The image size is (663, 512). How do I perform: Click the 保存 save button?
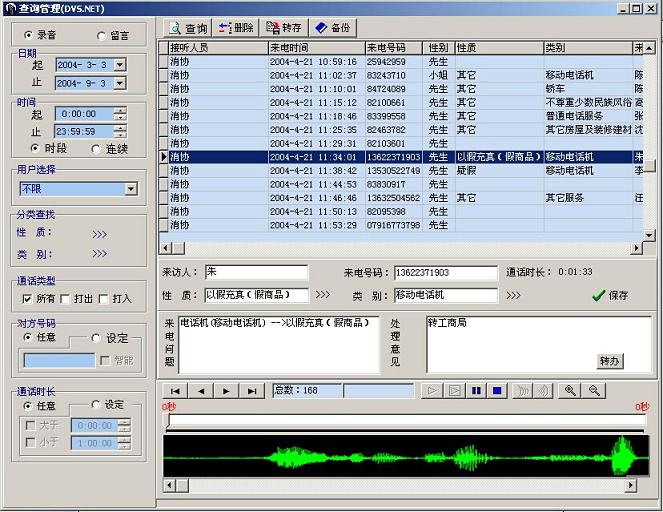[x=609, y=296]
